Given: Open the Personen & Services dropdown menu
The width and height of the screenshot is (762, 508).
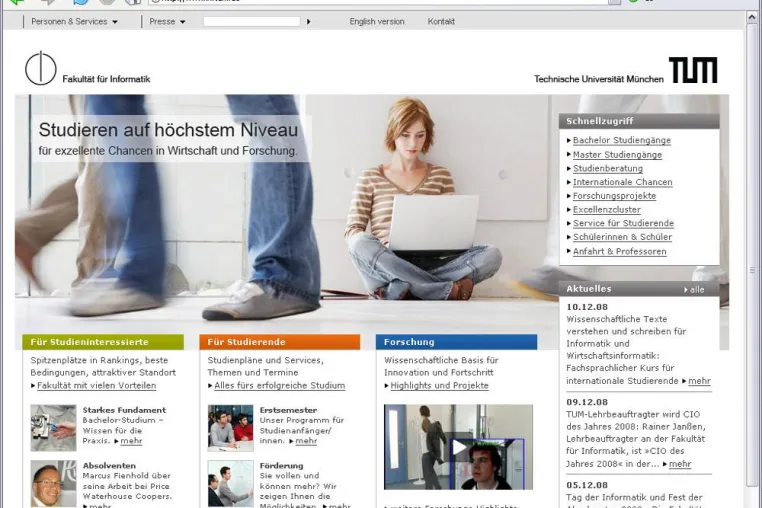Looking at the screenshot, I should tap(74, 21).
